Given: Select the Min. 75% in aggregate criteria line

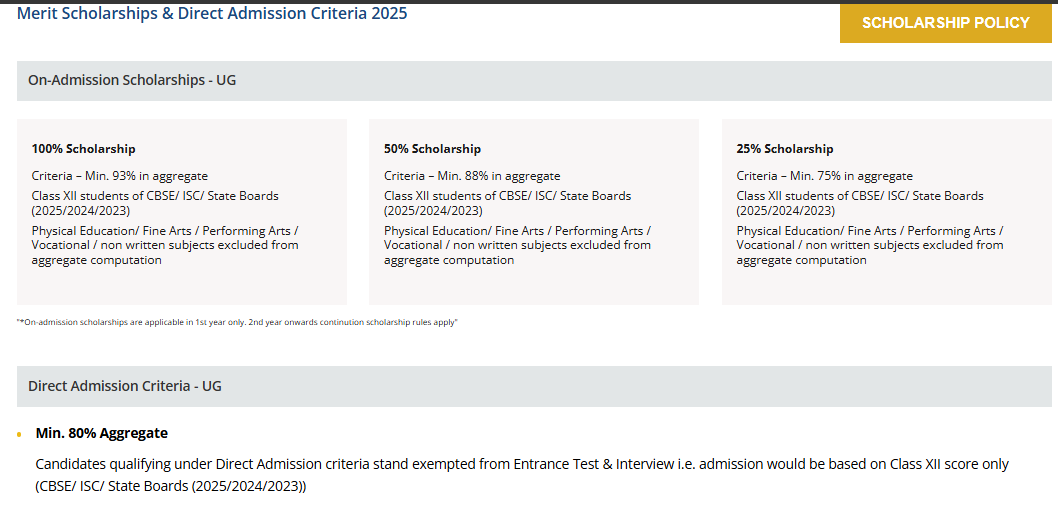Looking at the screenshot, I should (825, 176).
